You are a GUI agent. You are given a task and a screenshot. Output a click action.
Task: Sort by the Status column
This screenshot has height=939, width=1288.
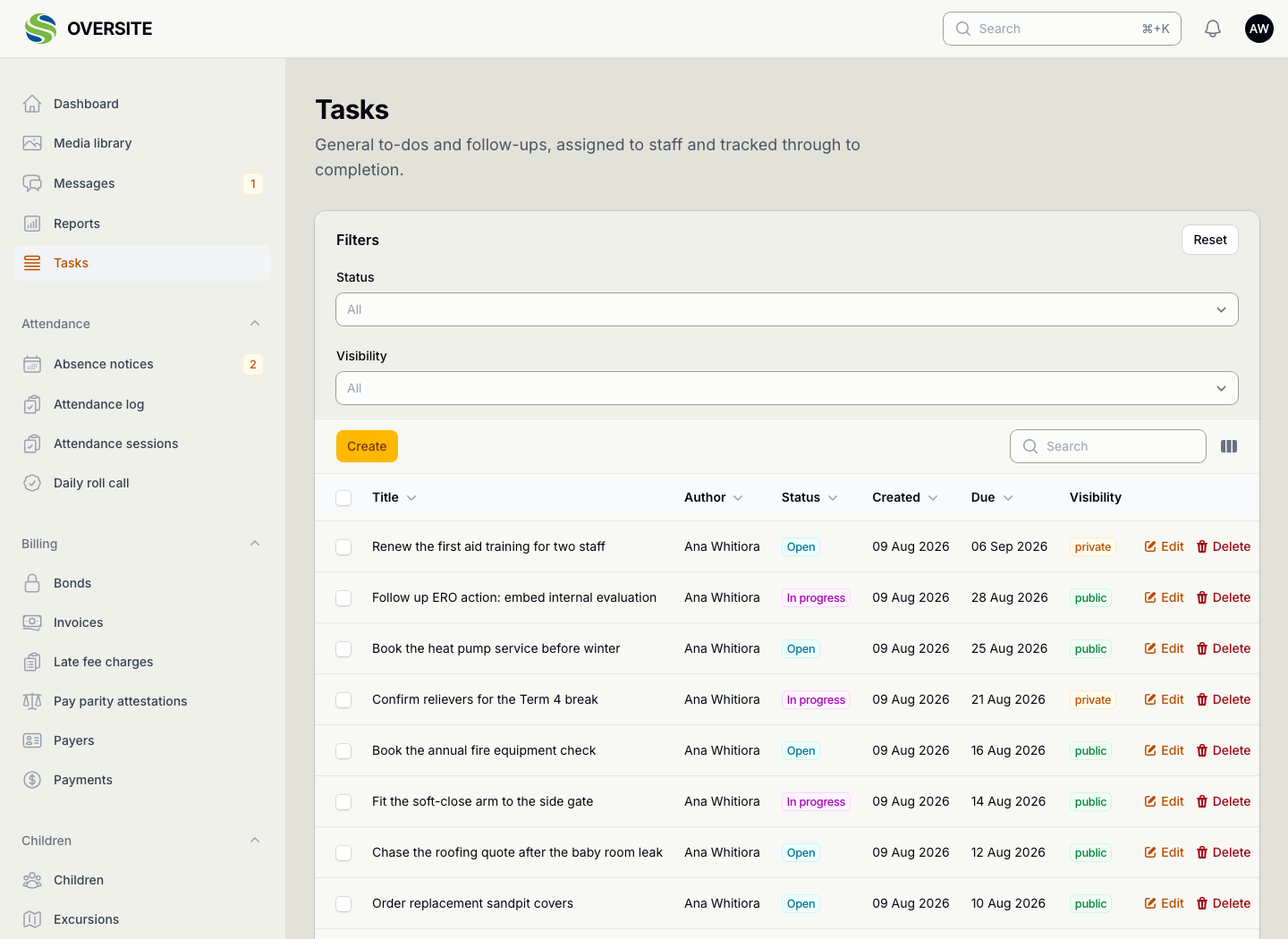click(809, 497)
